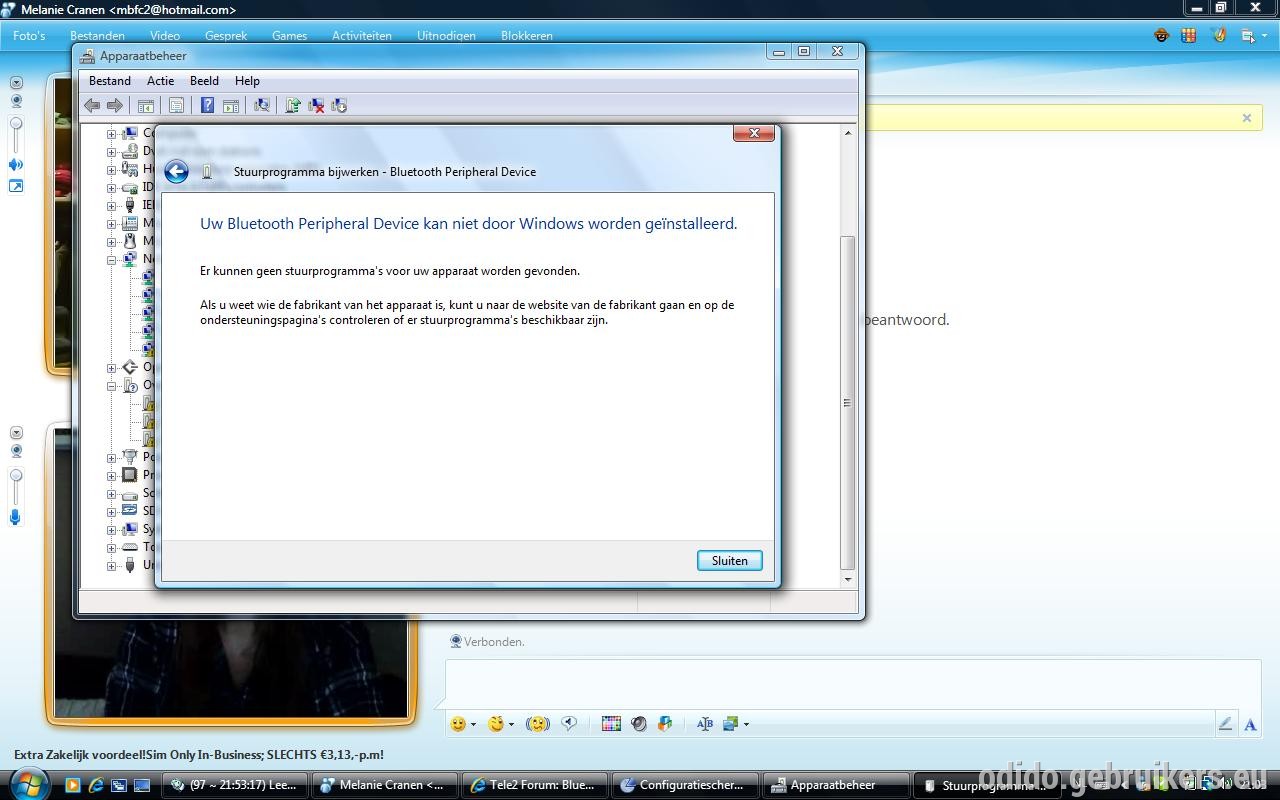The width and height of the screenshot is (1280, 800).
Task: Click the uninstall device red X icon
Action: [x=316, y=105]
